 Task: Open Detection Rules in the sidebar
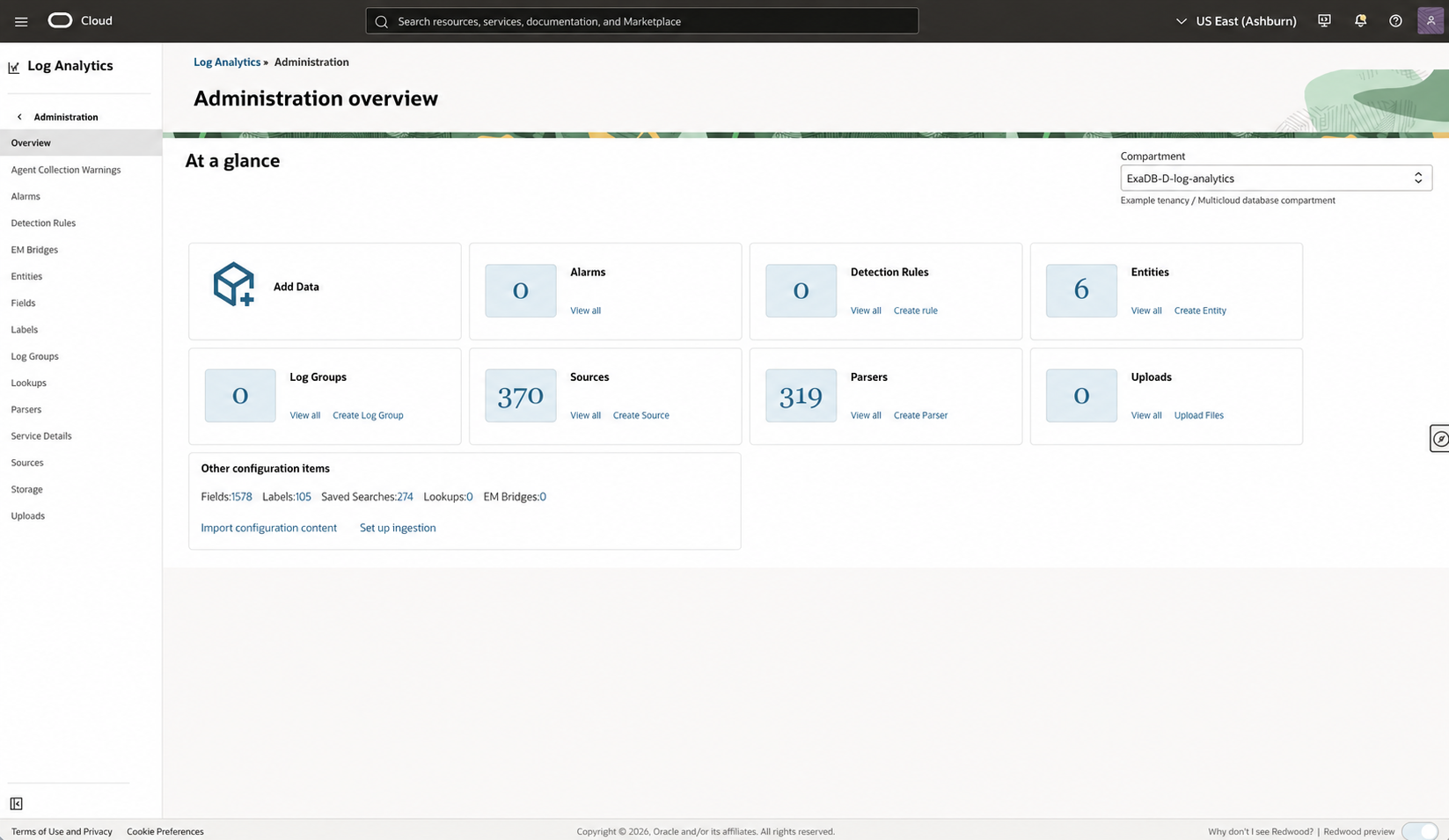point(43,223)
